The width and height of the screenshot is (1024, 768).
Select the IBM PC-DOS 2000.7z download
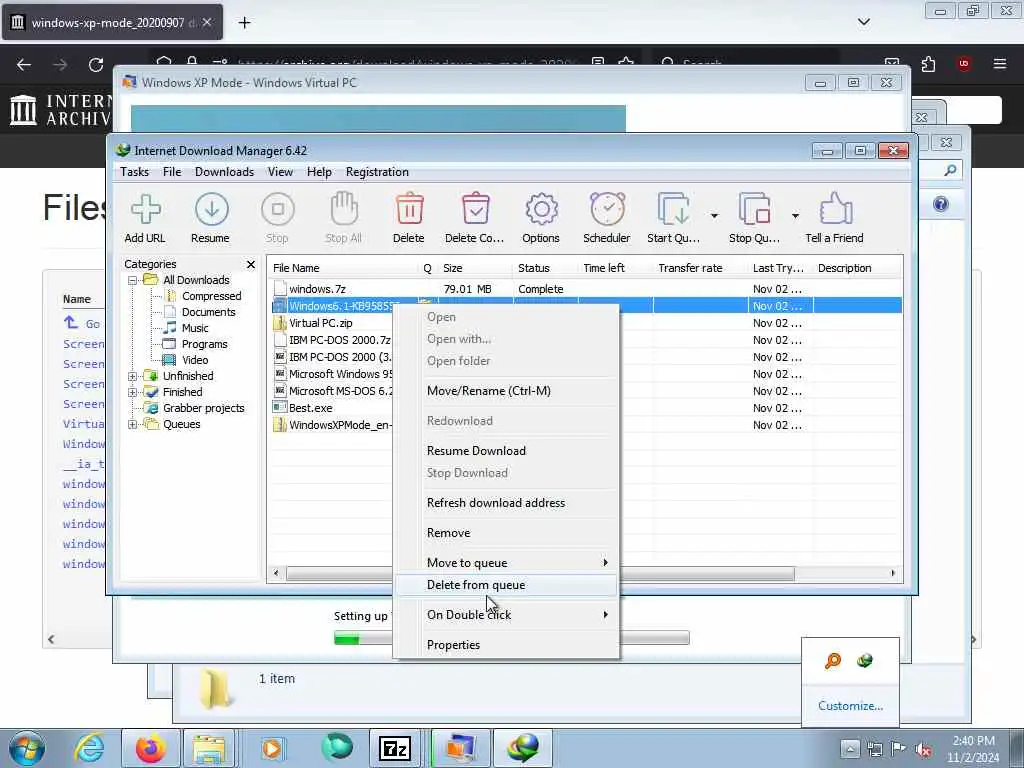coord(333,340)
